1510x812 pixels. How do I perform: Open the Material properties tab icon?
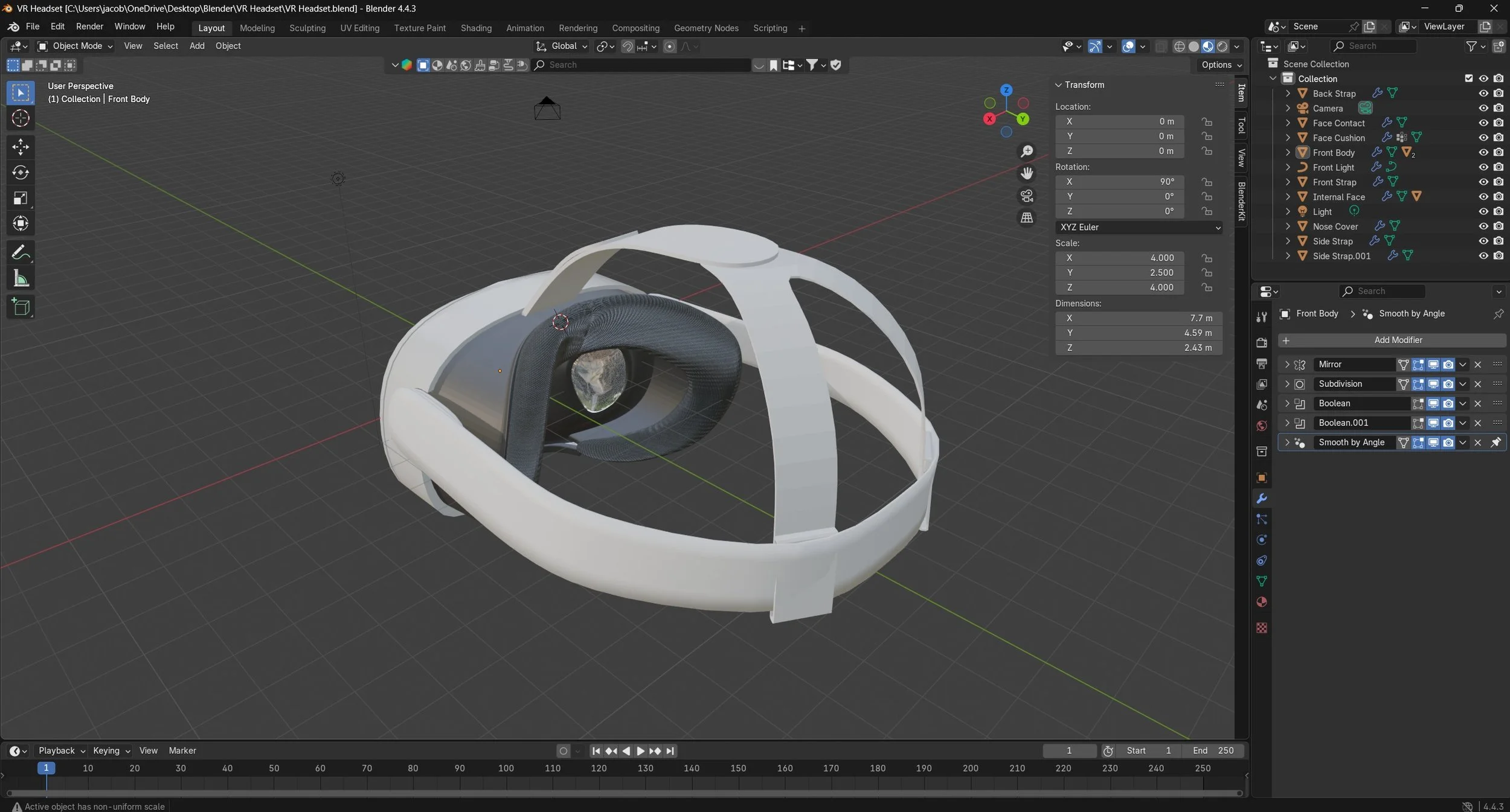tap(1262, 602)
